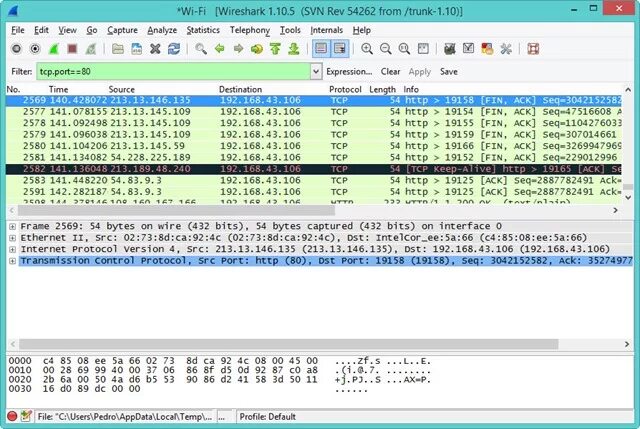Viewport: 640px width, 429px height.
Task: Expand Transmission Control Protocol node
Action: tap(13, 261)
